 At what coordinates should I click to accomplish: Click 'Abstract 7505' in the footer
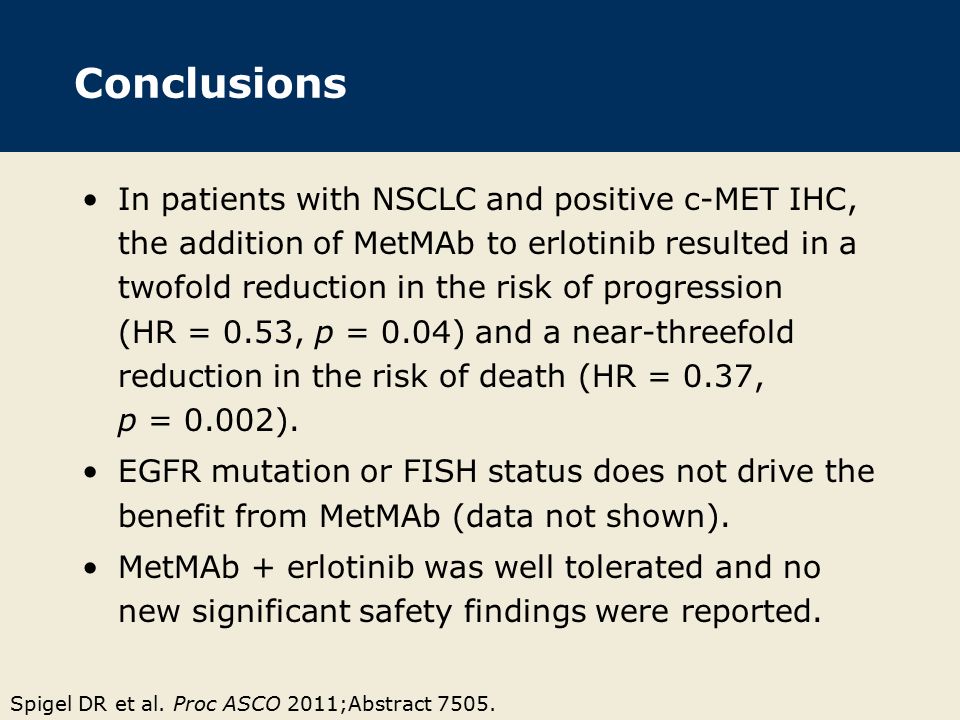coord(418,704)
